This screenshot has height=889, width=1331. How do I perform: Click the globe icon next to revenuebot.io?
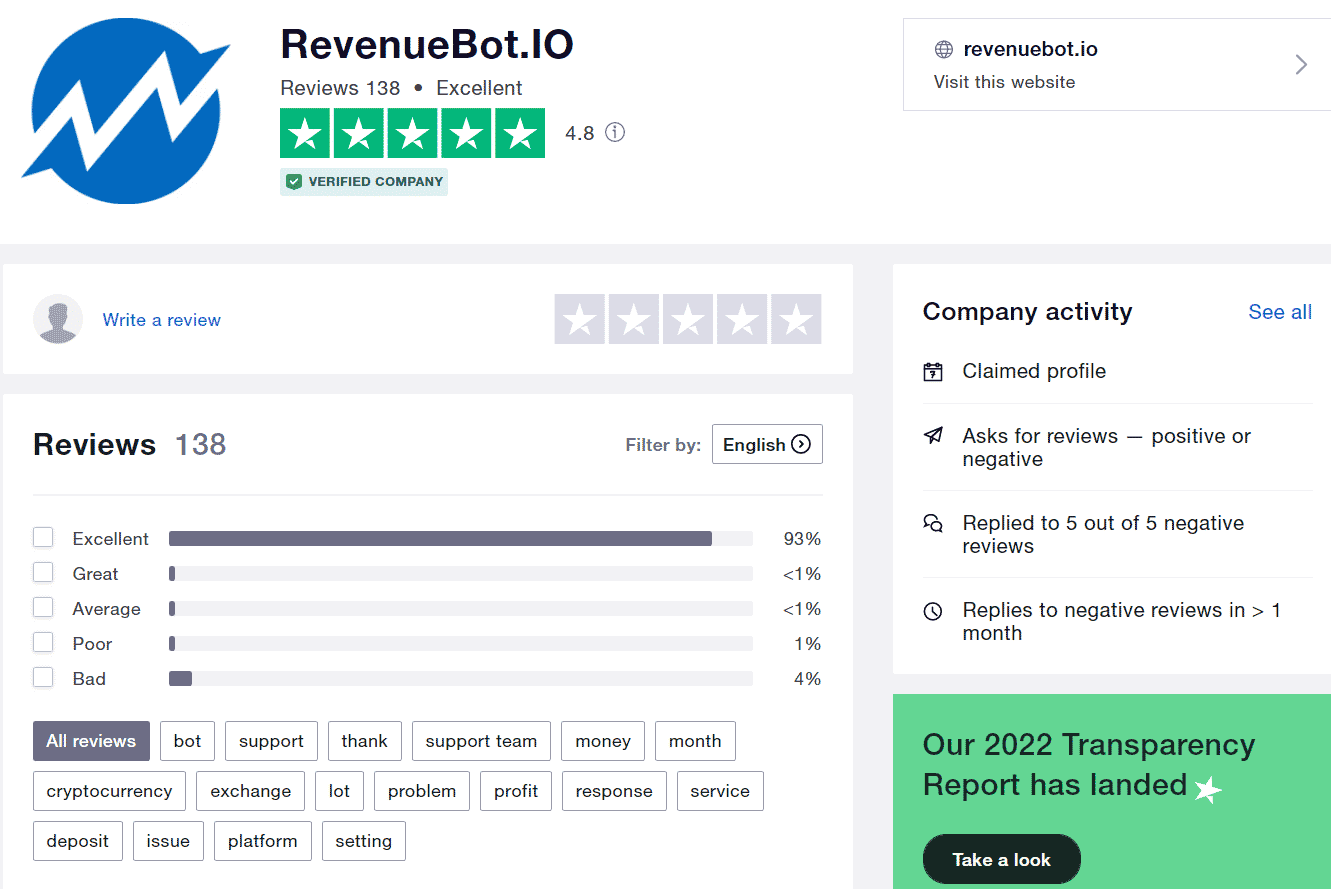tap(943, 49)
